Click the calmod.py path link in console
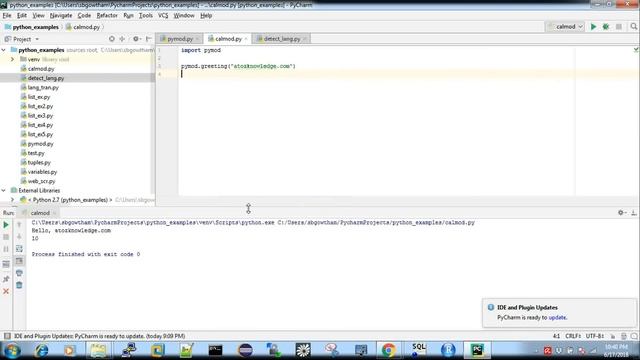 (376, 222)
